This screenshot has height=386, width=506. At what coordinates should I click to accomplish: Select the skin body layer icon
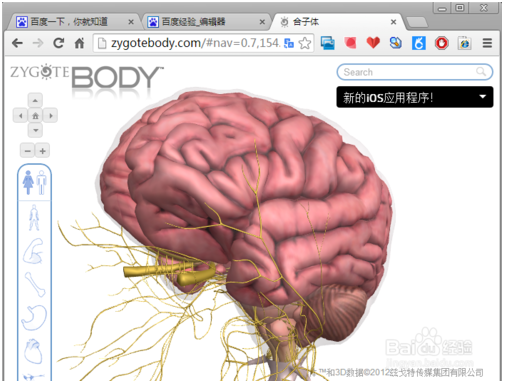(34, 218)
